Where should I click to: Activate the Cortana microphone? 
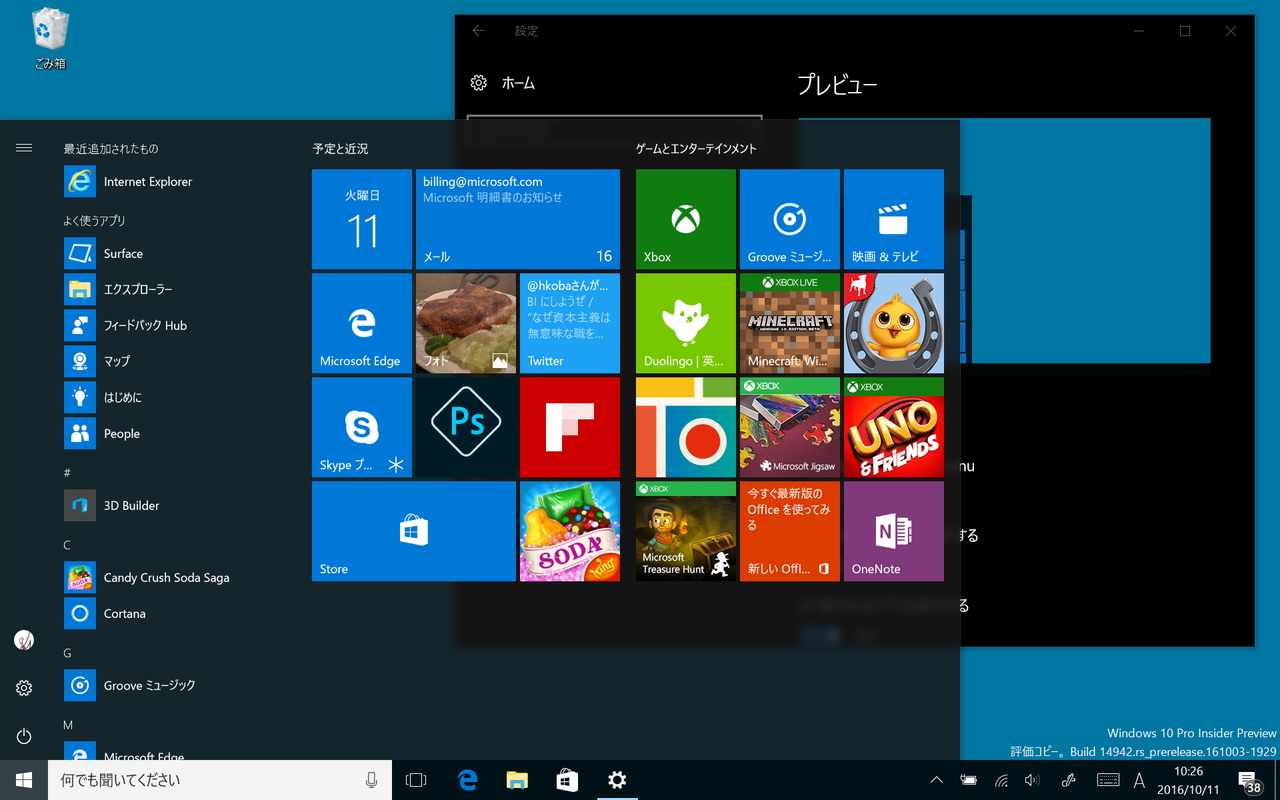[x=372, y=780]
